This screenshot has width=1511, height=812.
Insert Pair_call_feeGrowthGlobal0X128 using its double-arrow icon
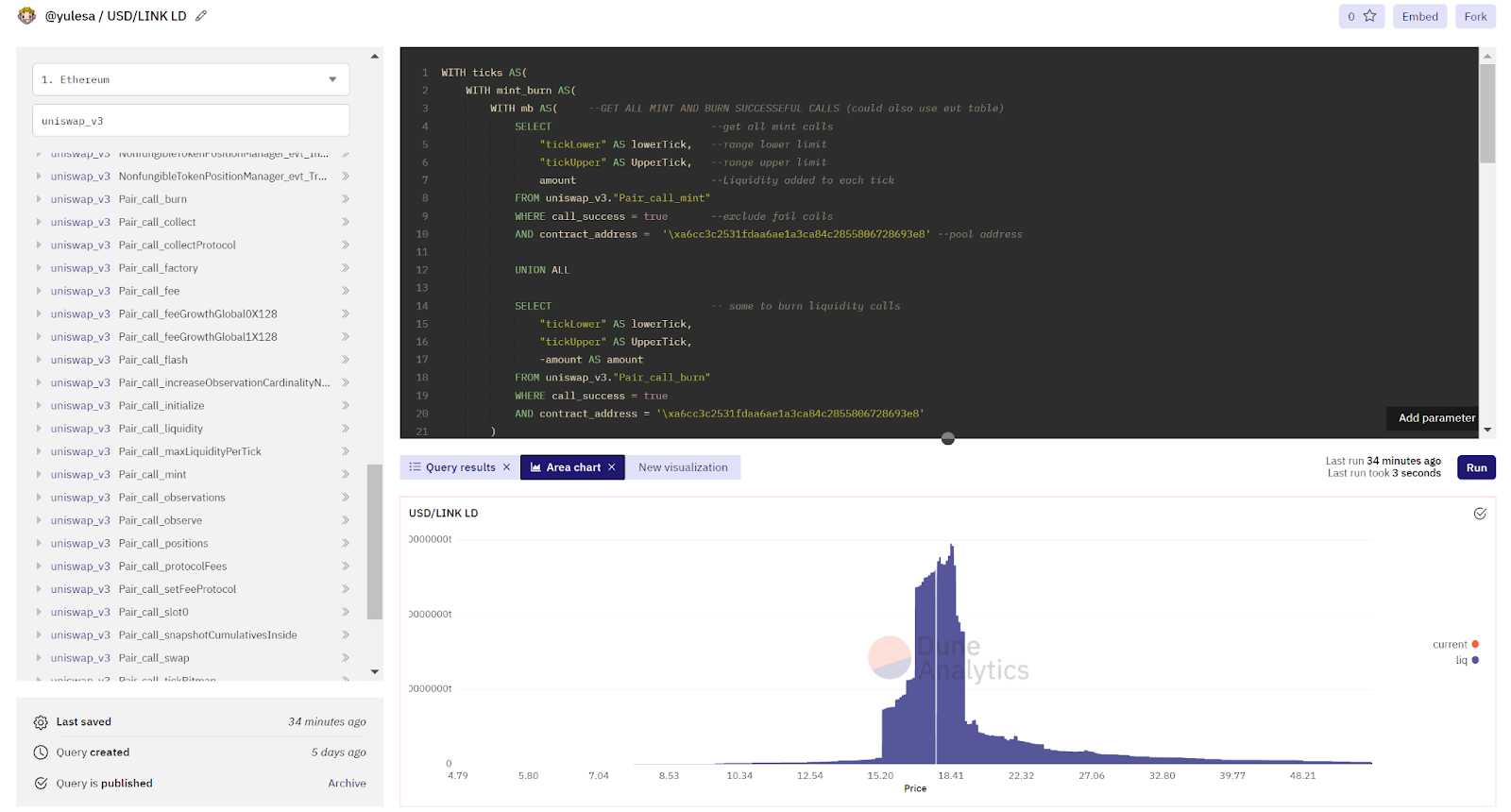(x=346, y=313)
